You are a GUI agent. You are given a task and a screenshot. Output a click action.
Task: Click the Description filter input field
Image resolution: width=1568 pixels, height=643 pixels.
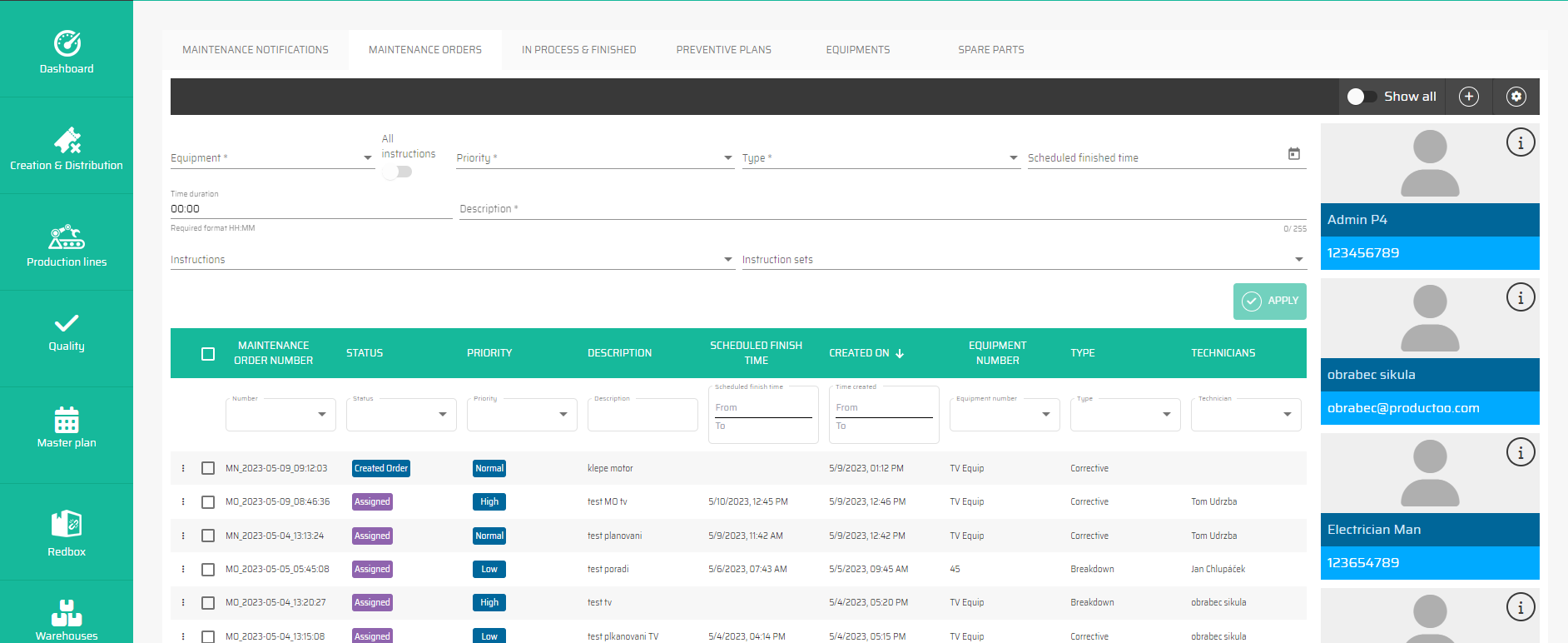click(643, 415)
